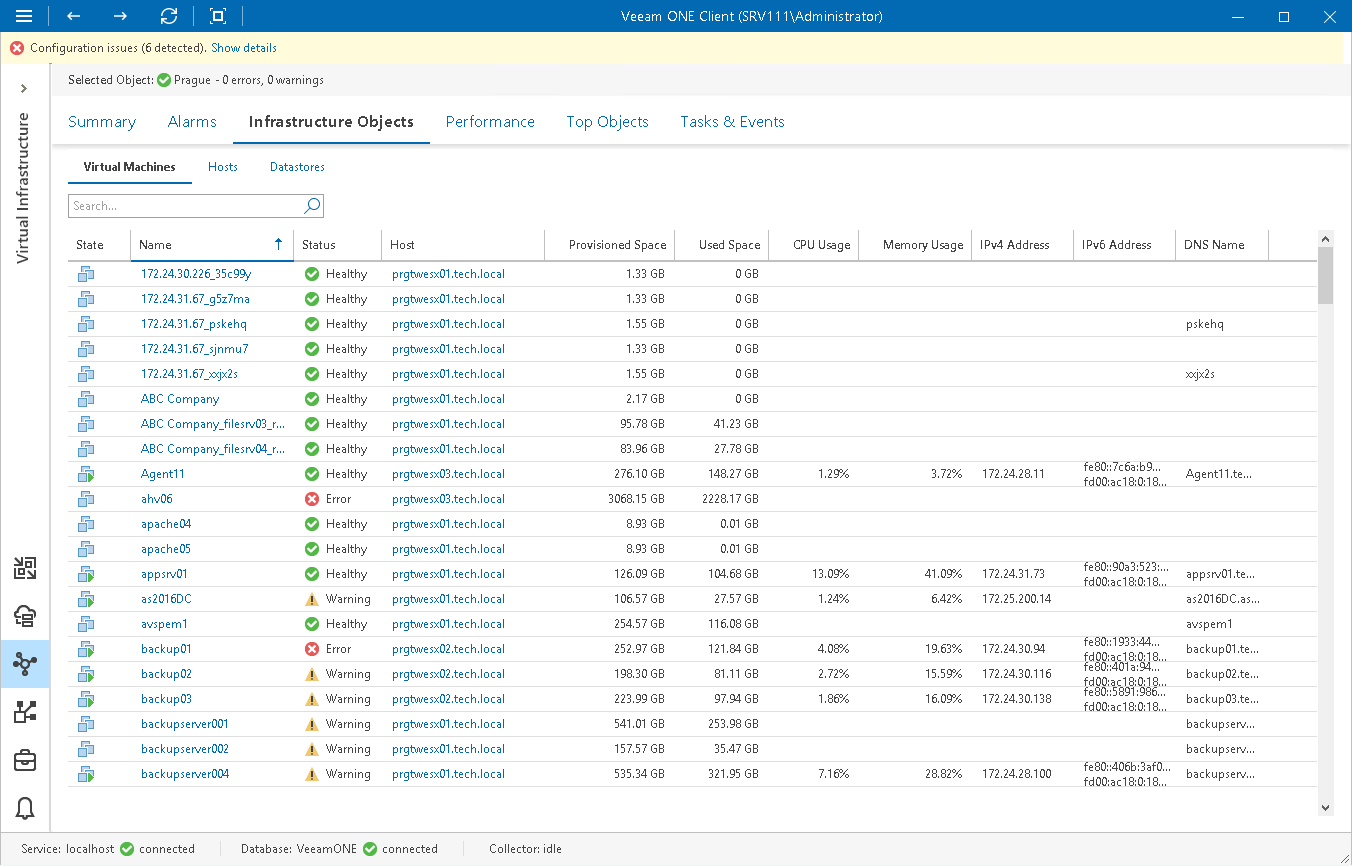Refresh the current view
Screen dimensions: 1352x866
168,16
